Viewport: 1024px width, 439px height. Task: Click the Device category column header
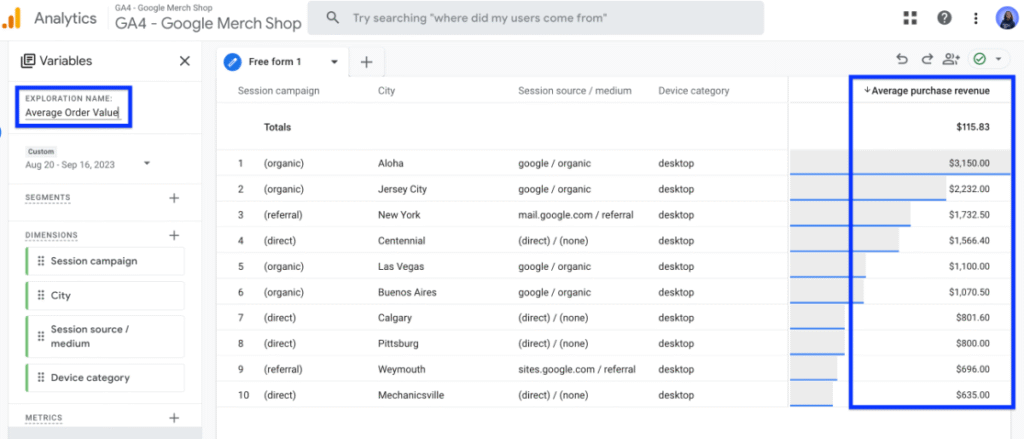(694, 91)
